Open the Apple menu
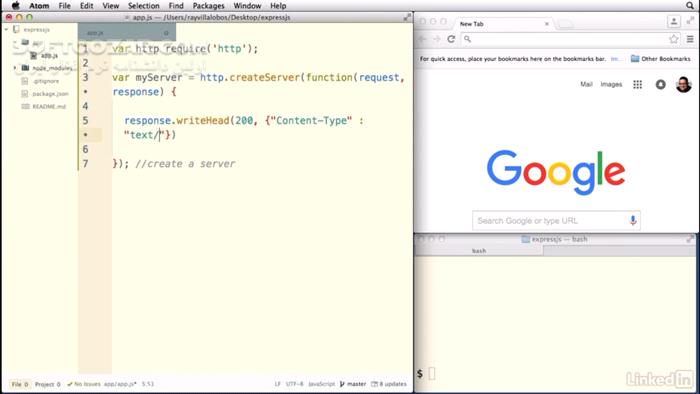Screen dimensions: 700x394 tap(16, 6)
